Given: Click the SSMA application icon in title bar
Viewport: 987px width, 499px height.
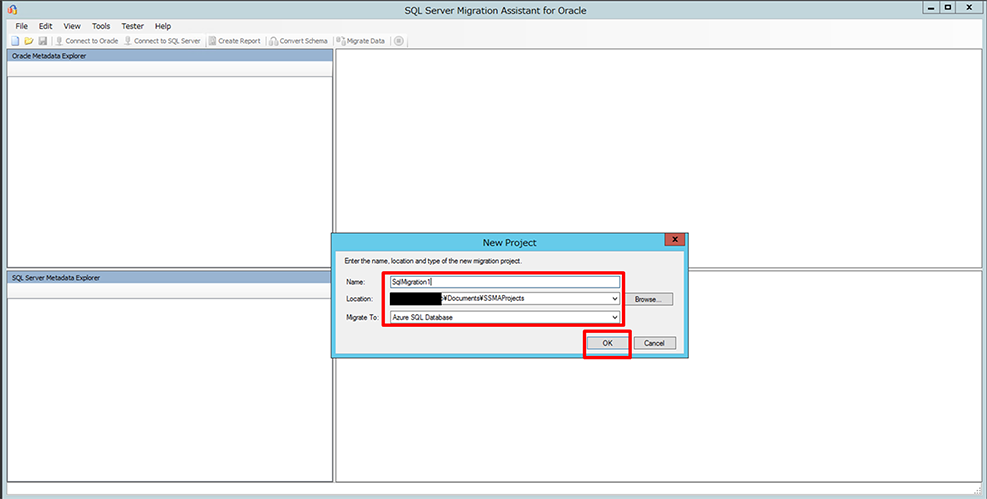Looking at the screenshot, I should coord(12,10).
